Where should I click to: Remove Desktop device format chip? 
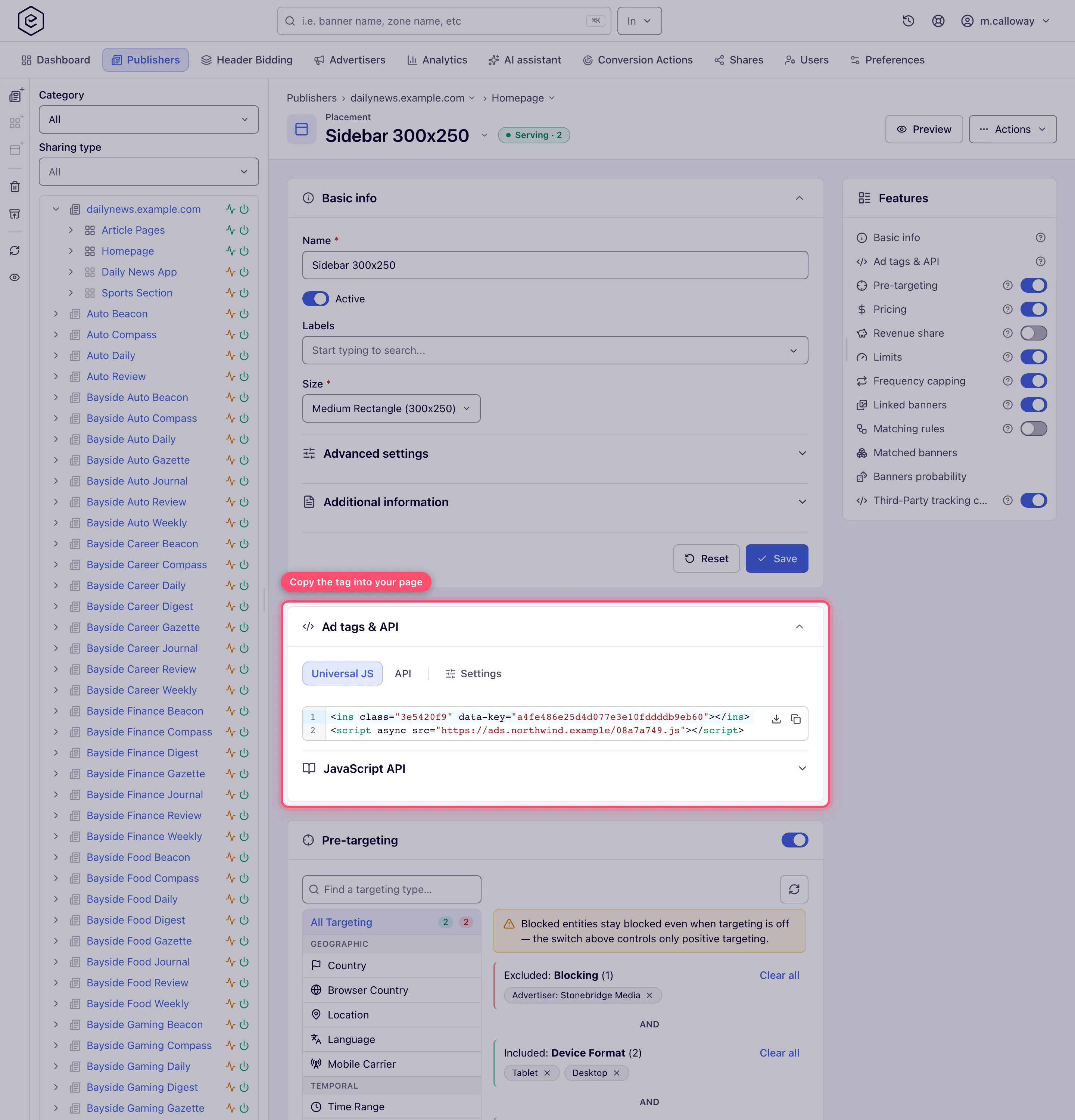tap(616, 1073)
